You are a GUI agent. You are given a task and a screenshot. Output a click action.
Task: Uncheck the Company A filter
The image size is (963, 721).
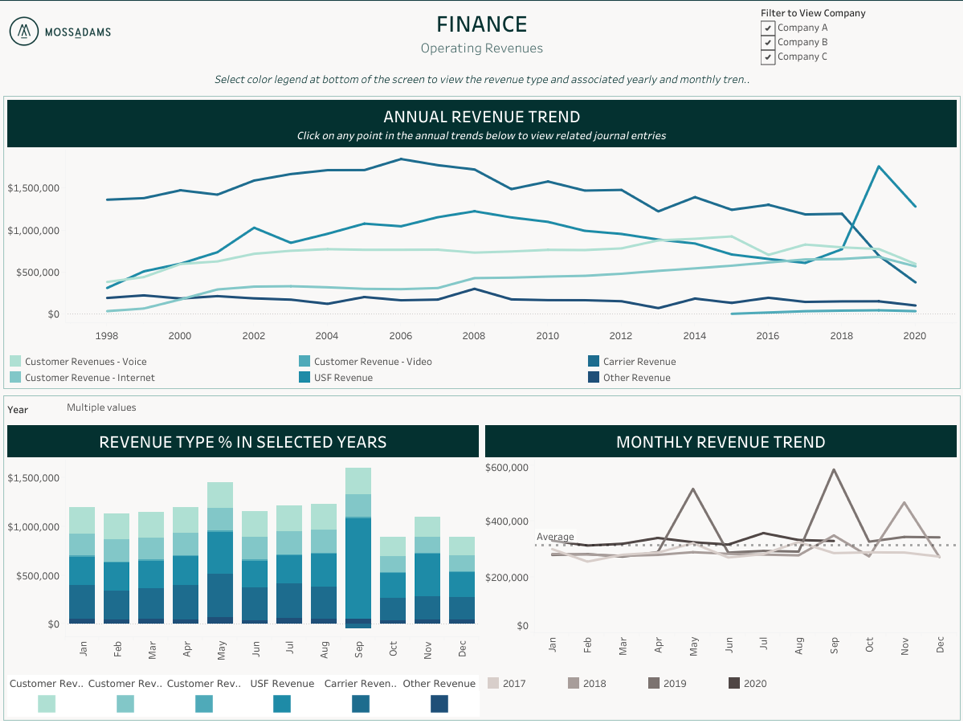[768, 27]
